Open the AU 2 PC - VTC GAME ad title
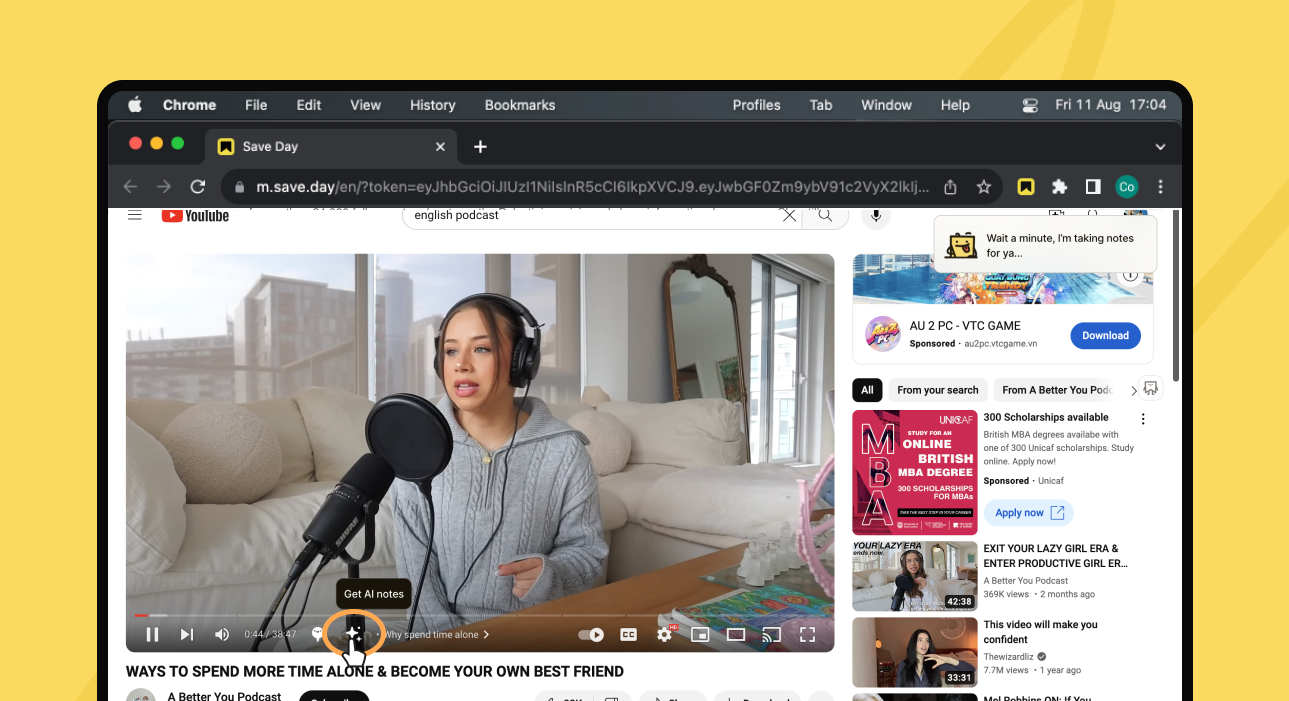Viewport: 1289px width, 701px height. pos(965,325)
